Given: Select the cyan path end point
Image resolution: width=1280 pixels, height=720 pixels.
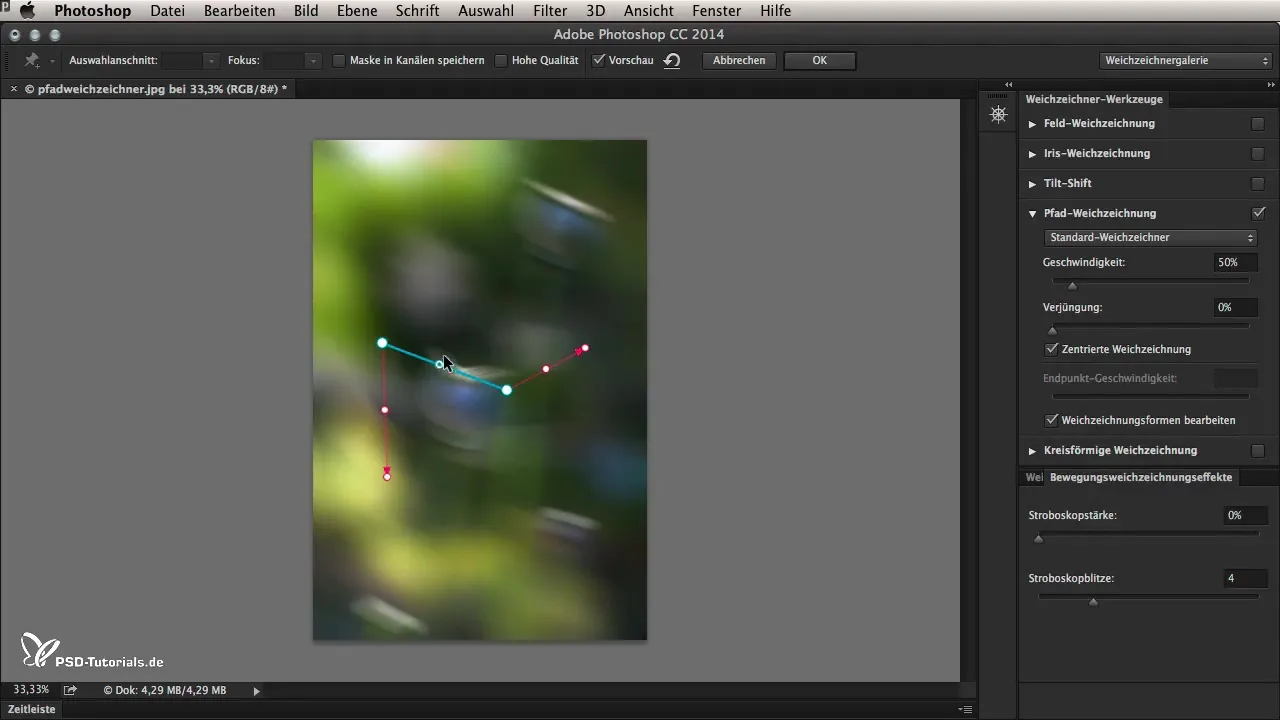Looking at the screenshot, I should [x=507, y=390].
